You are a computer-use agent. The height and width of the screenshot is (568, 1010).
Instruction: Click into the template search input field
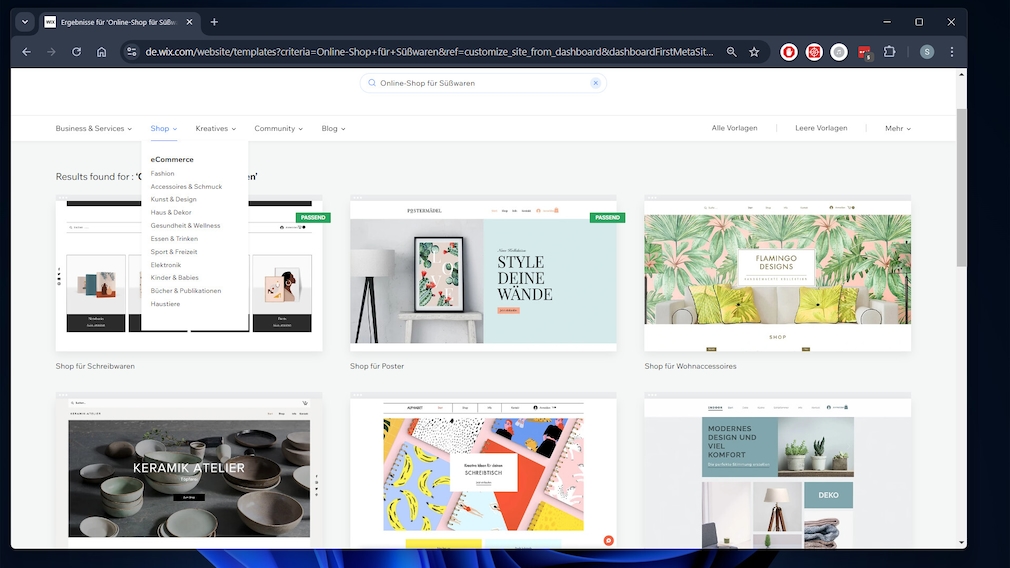point(480,84)
